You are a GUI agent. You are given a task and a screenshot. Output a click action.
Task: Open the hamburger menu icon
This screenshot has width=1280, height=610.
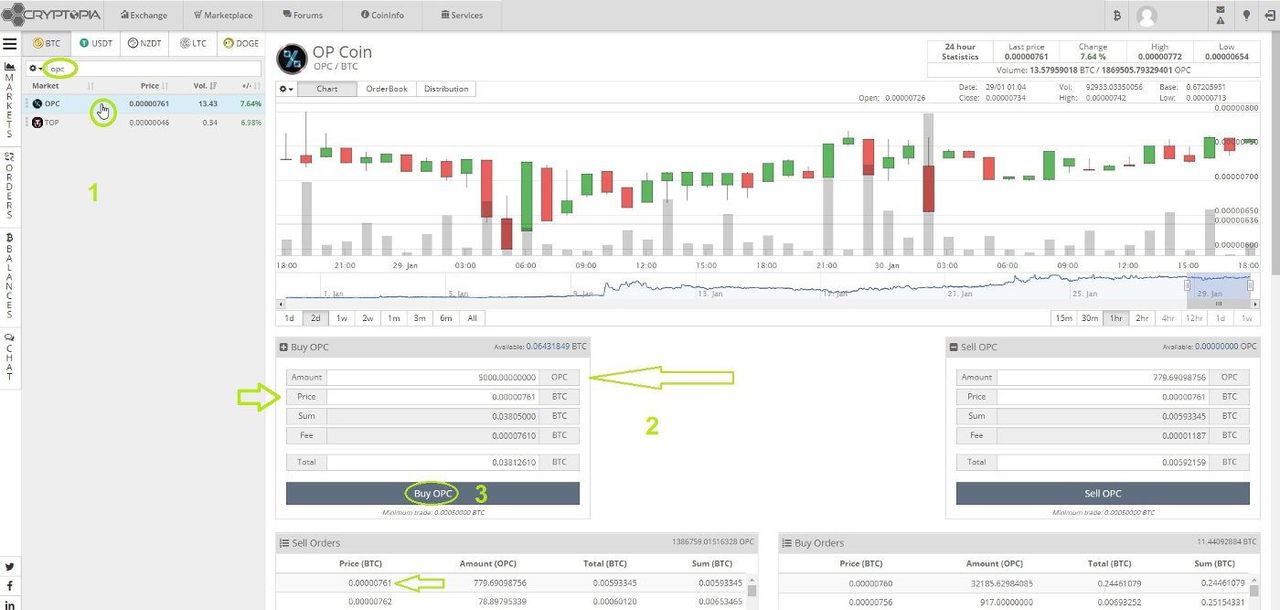(x=10, y=44)
